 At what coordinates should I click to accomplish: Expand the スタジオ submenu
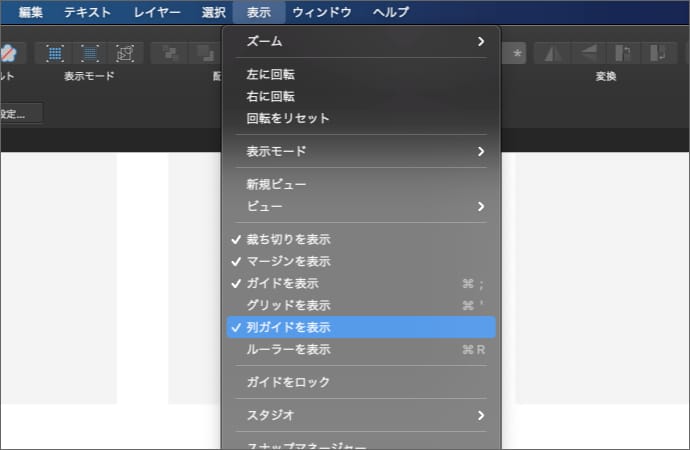(360, 415)
